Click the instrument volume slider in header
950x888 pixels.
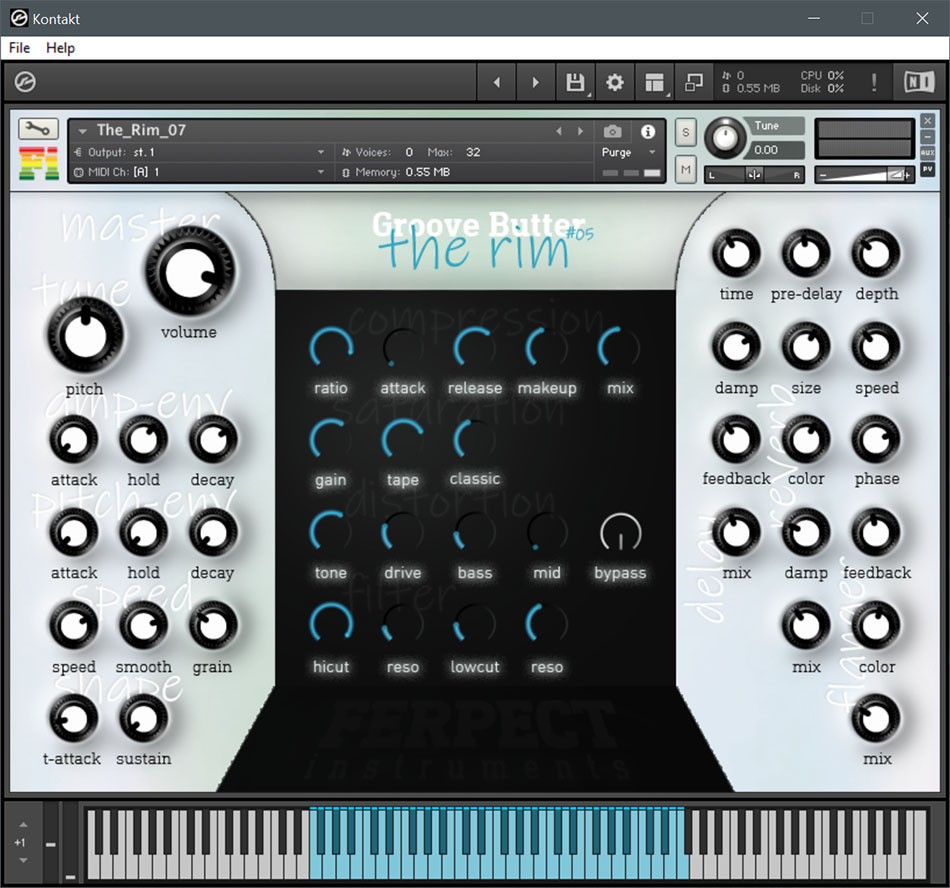[863, 175]
